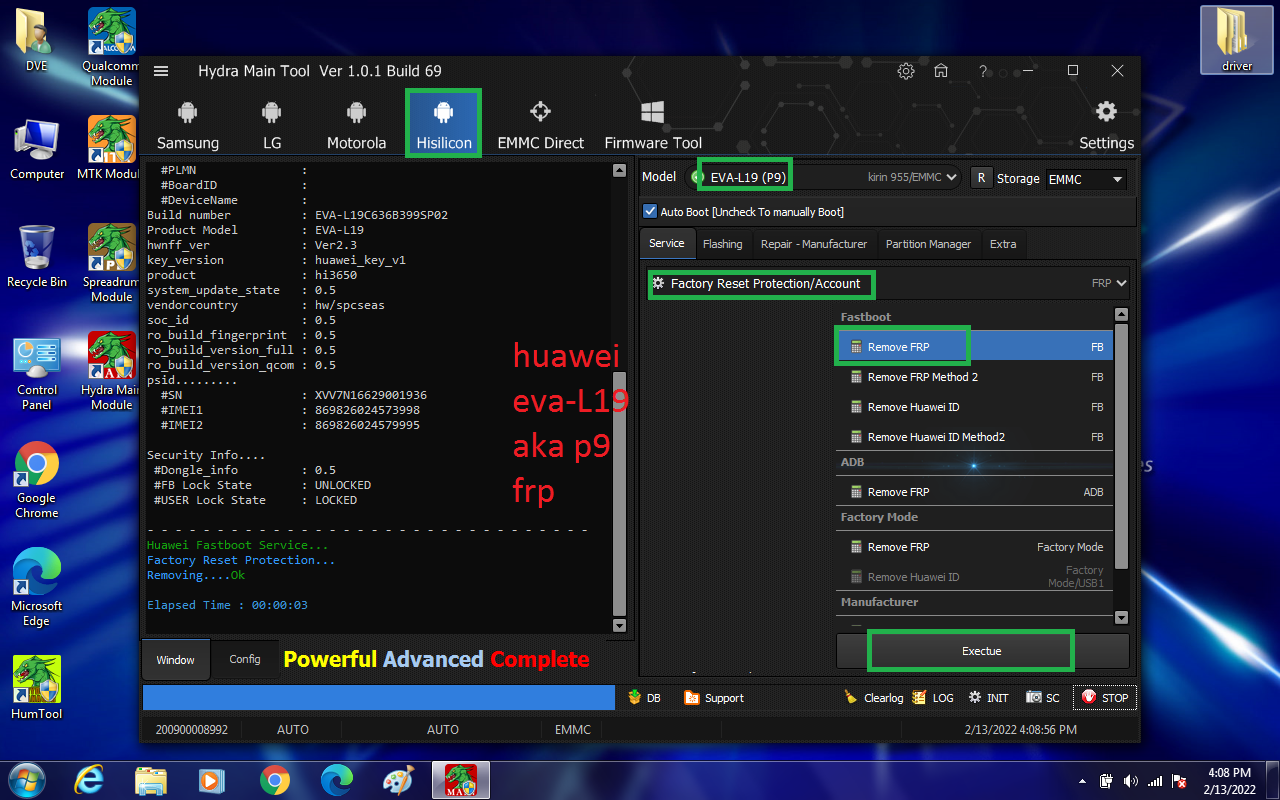The height and width of the screenshot is (800, 1280).
Task: Click the log panel scroll down arrow
Action: (x=619, y=626)
